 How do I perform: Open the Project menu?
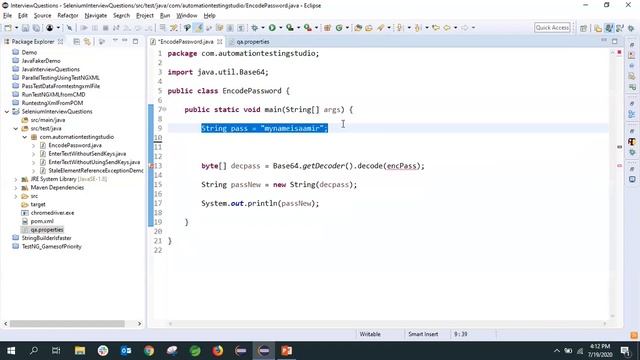point(145,16)
